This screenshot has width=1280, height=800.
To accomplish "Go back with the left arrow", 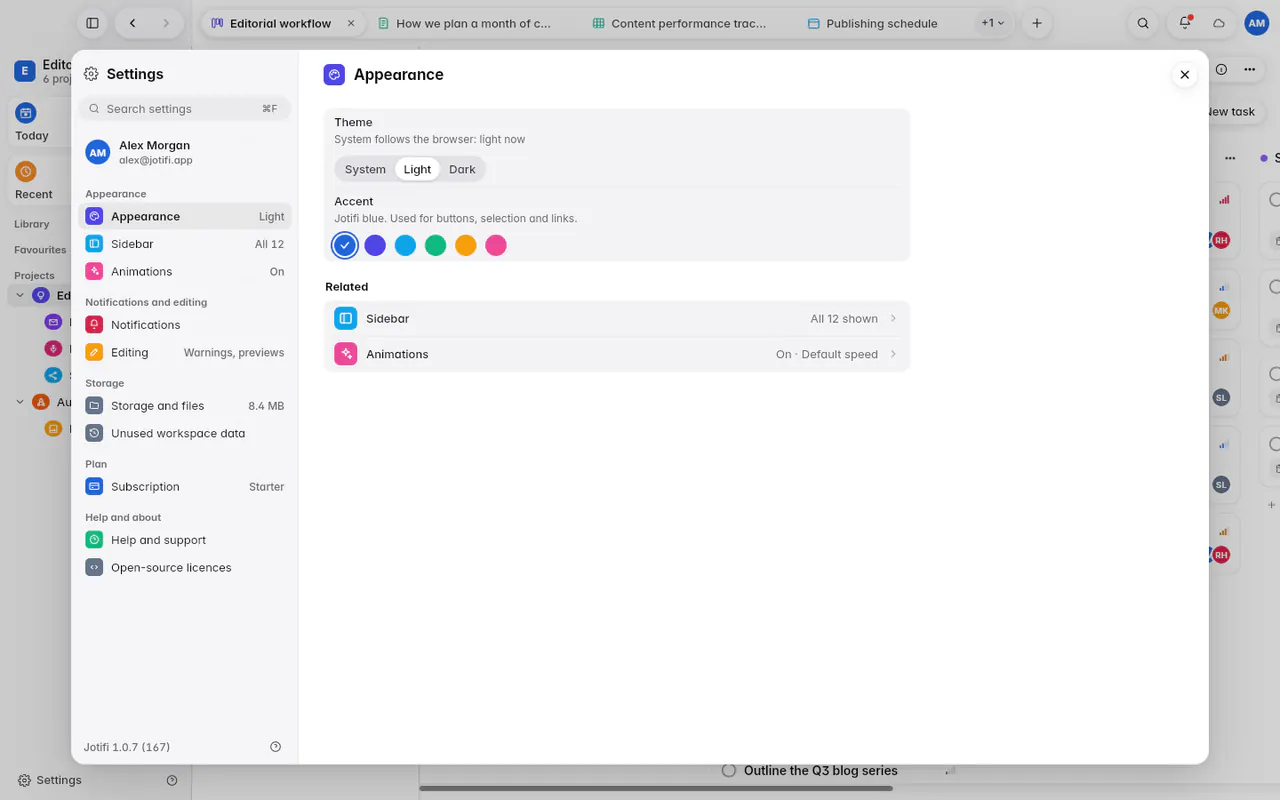I will pos(133,23).
